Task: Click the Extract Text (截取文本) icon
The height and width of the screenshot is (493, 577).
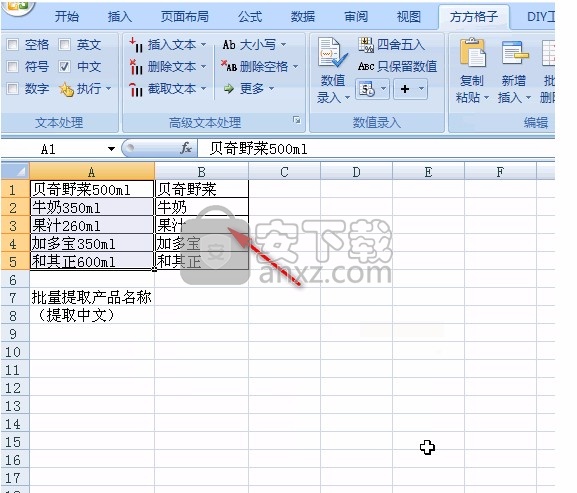Action: [x=136, y=89]
